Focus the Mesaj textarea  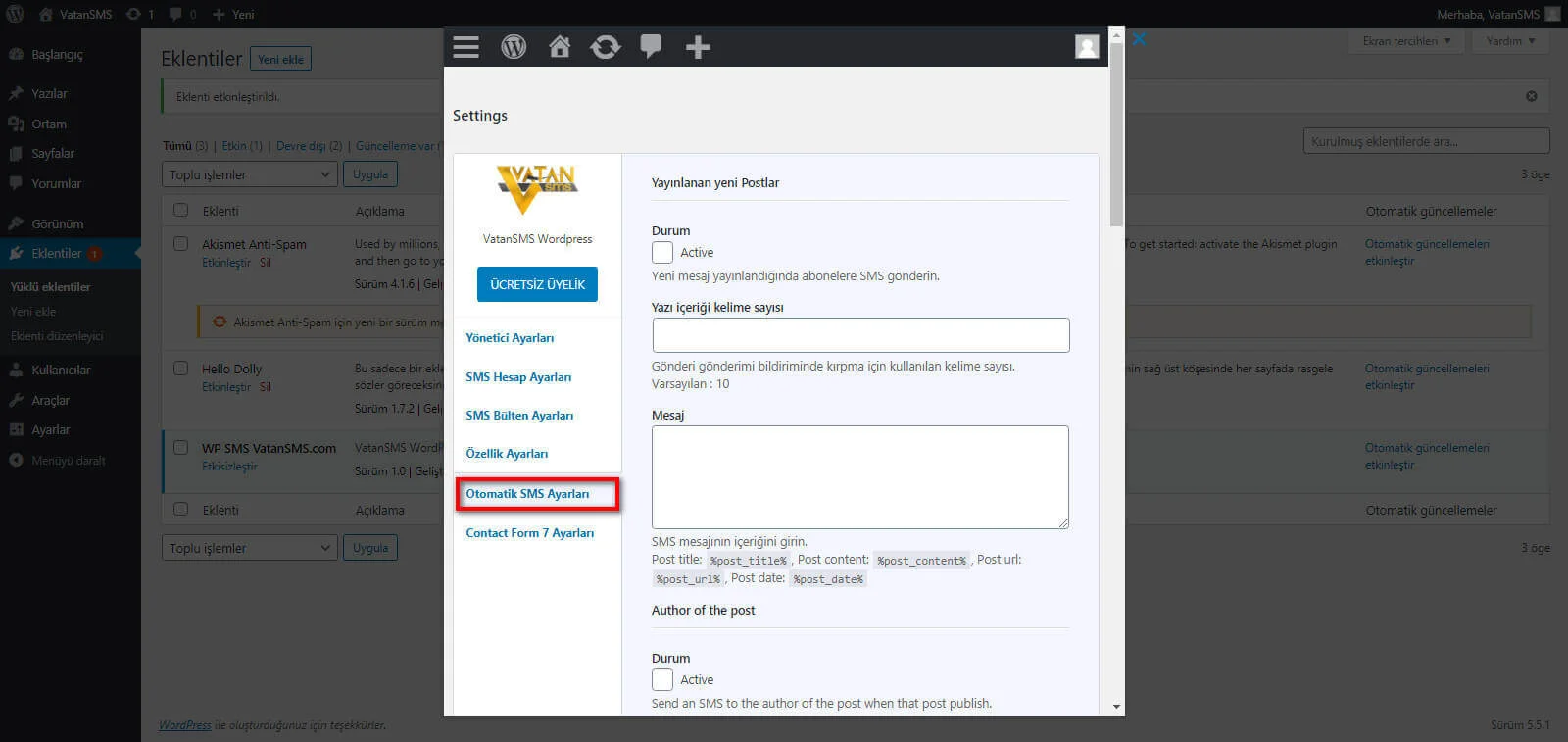[860, 477]
